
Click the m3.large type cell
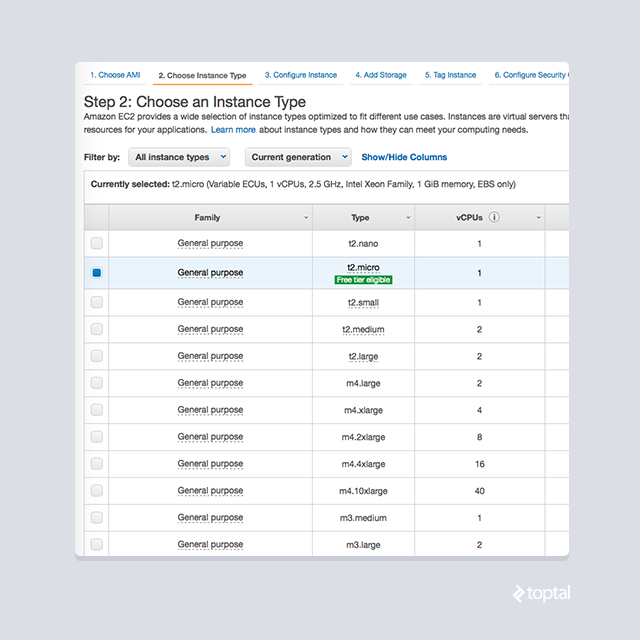[363, 545]
